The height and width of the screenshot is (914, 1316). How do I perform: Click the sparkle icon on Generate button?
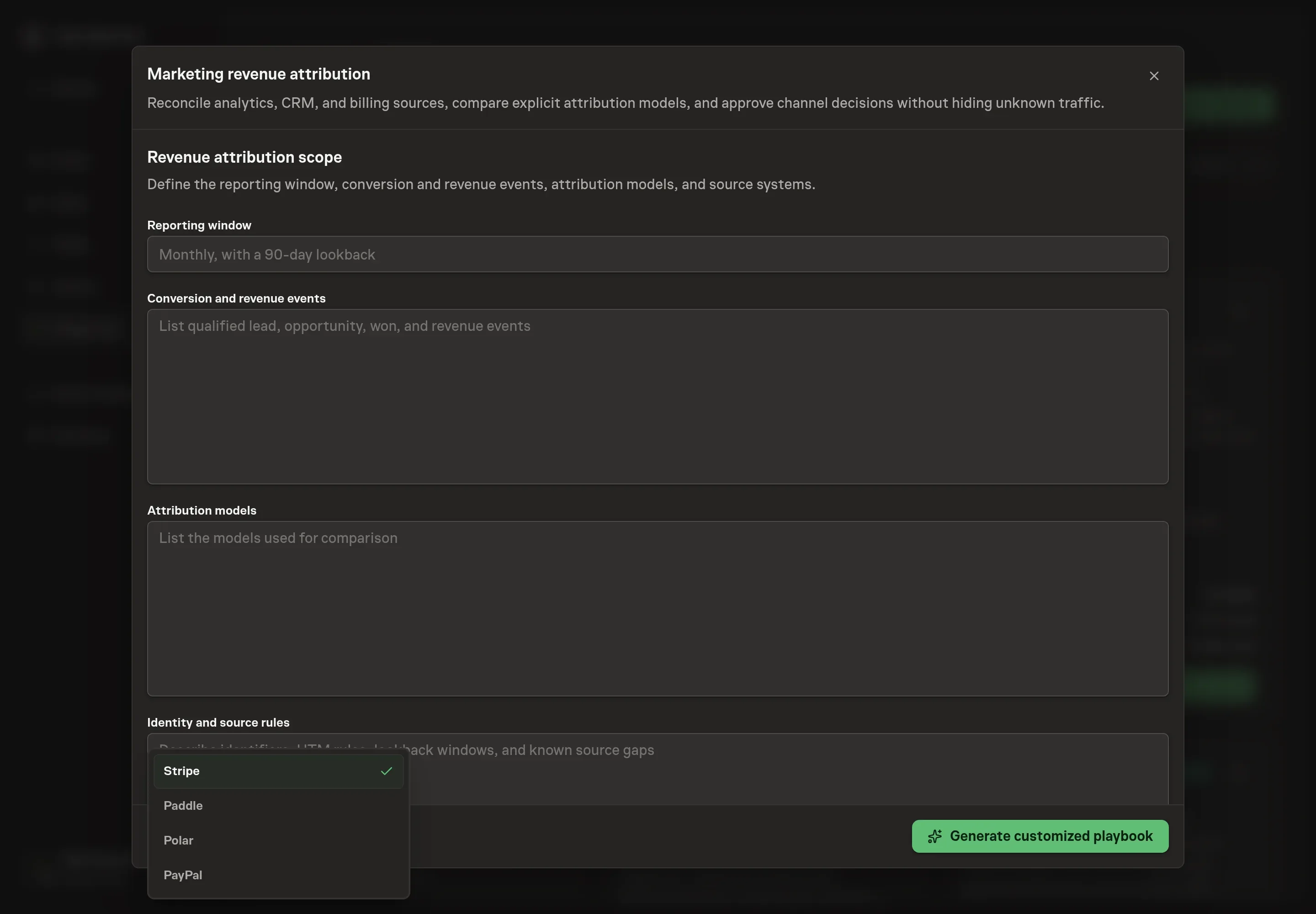[x=934, y=836]
